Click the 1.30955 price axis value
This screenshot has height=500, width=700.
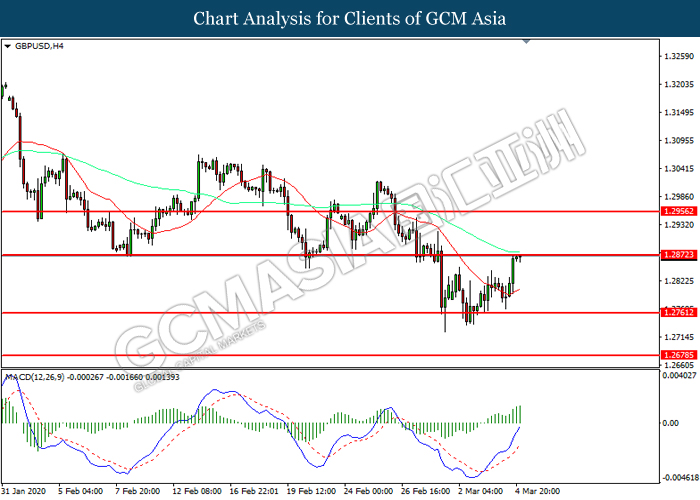point(679,141)
